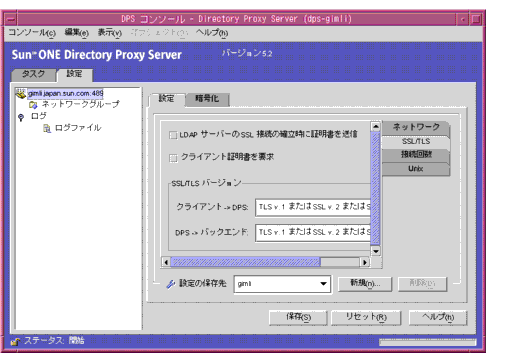The height and width of the screenshot is (361, 532).
Task: Select the SSL/TLS side tab
Action: click(416, 141)
